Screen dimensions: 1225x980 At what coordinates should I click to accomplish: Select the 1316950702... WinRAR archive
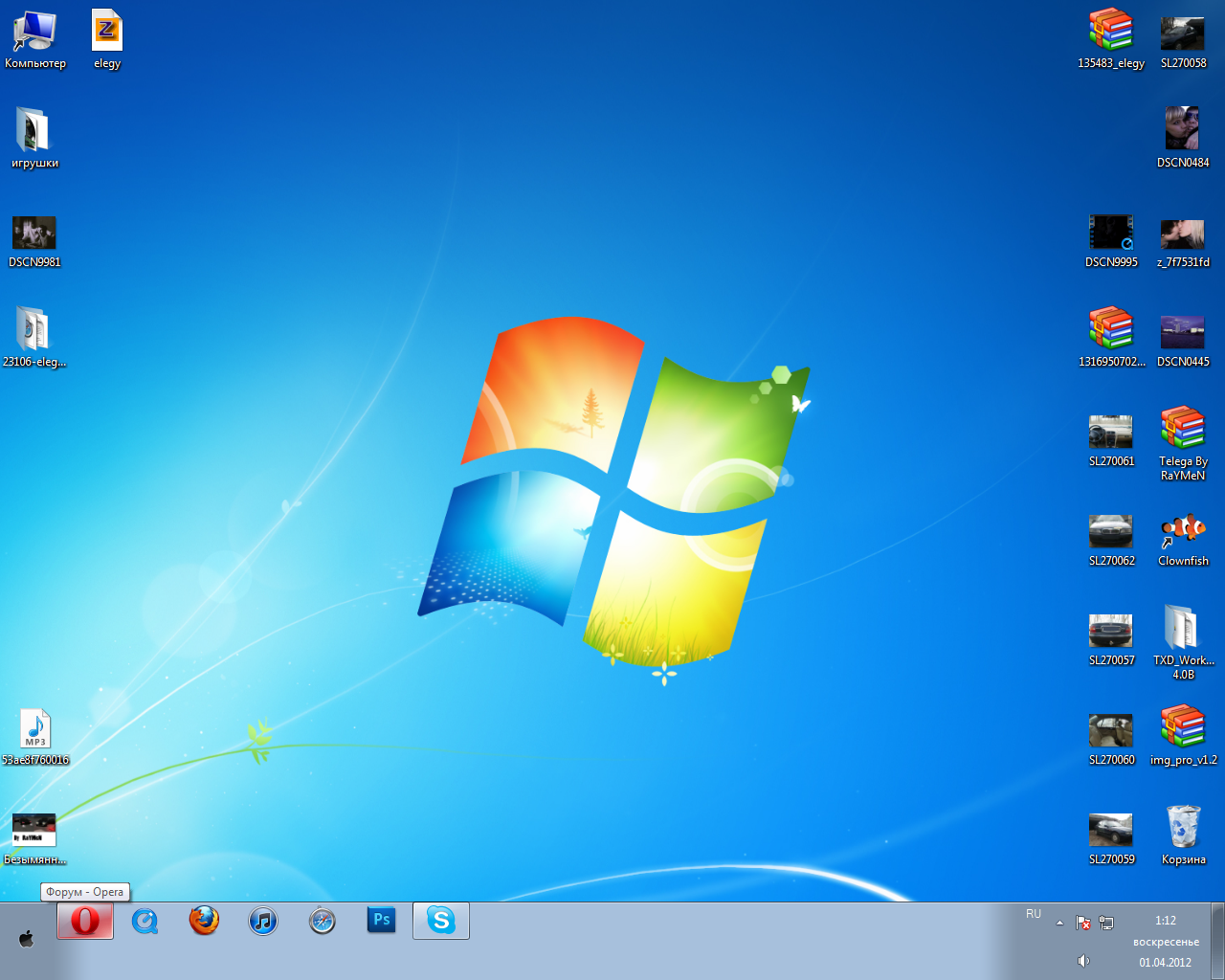point(1111,337)
